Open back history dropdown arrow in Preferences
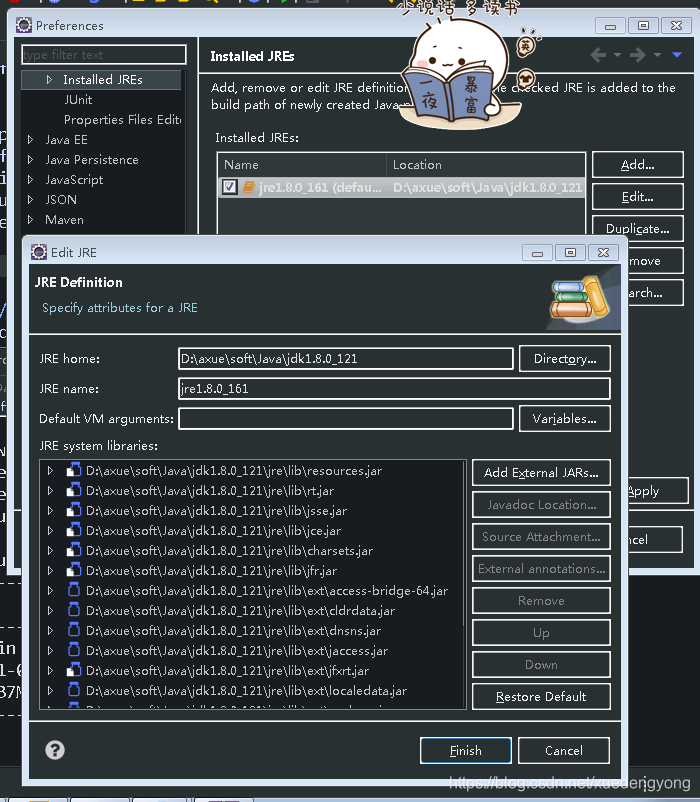The width and height of the screenshot is (700, 802). click(x=617, y=55)
